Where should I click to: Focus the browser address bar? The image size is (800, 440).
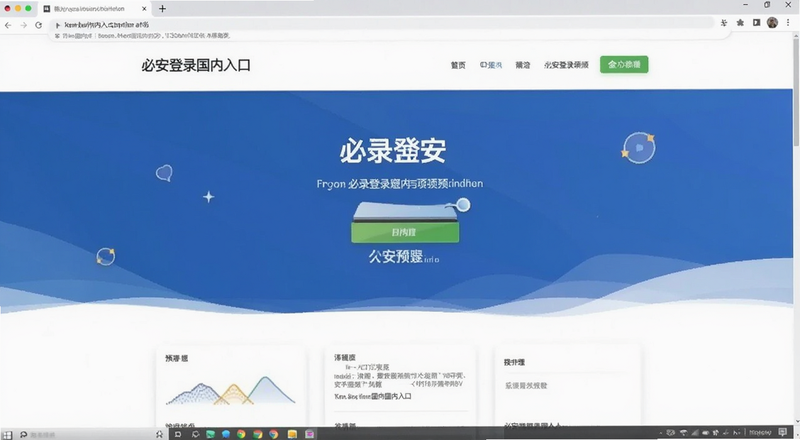[x=383, y=25]
